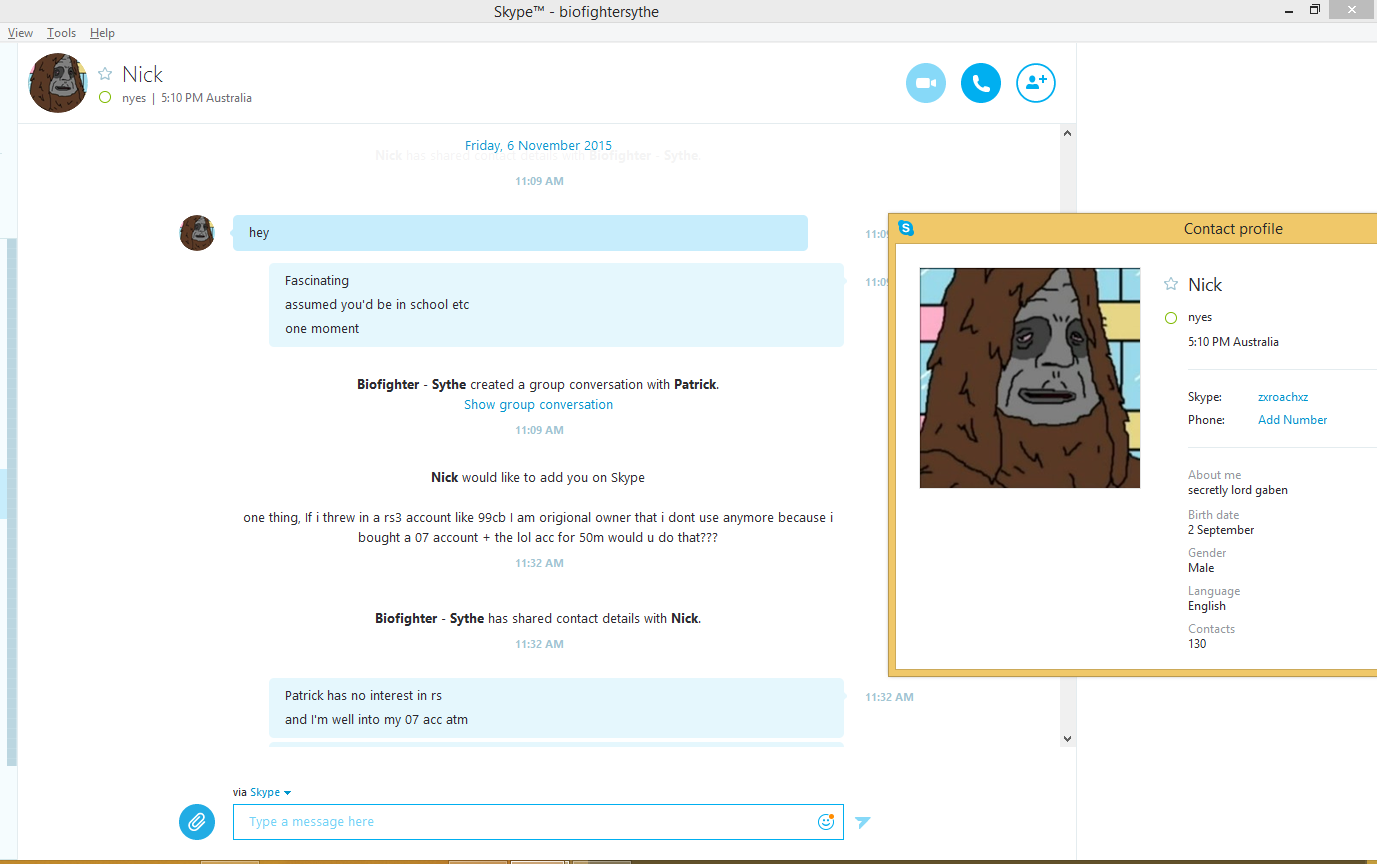Click the Skype logo in Contact profile titlebar
This screenshot has width=1377, height=864.
pos(906,228)
